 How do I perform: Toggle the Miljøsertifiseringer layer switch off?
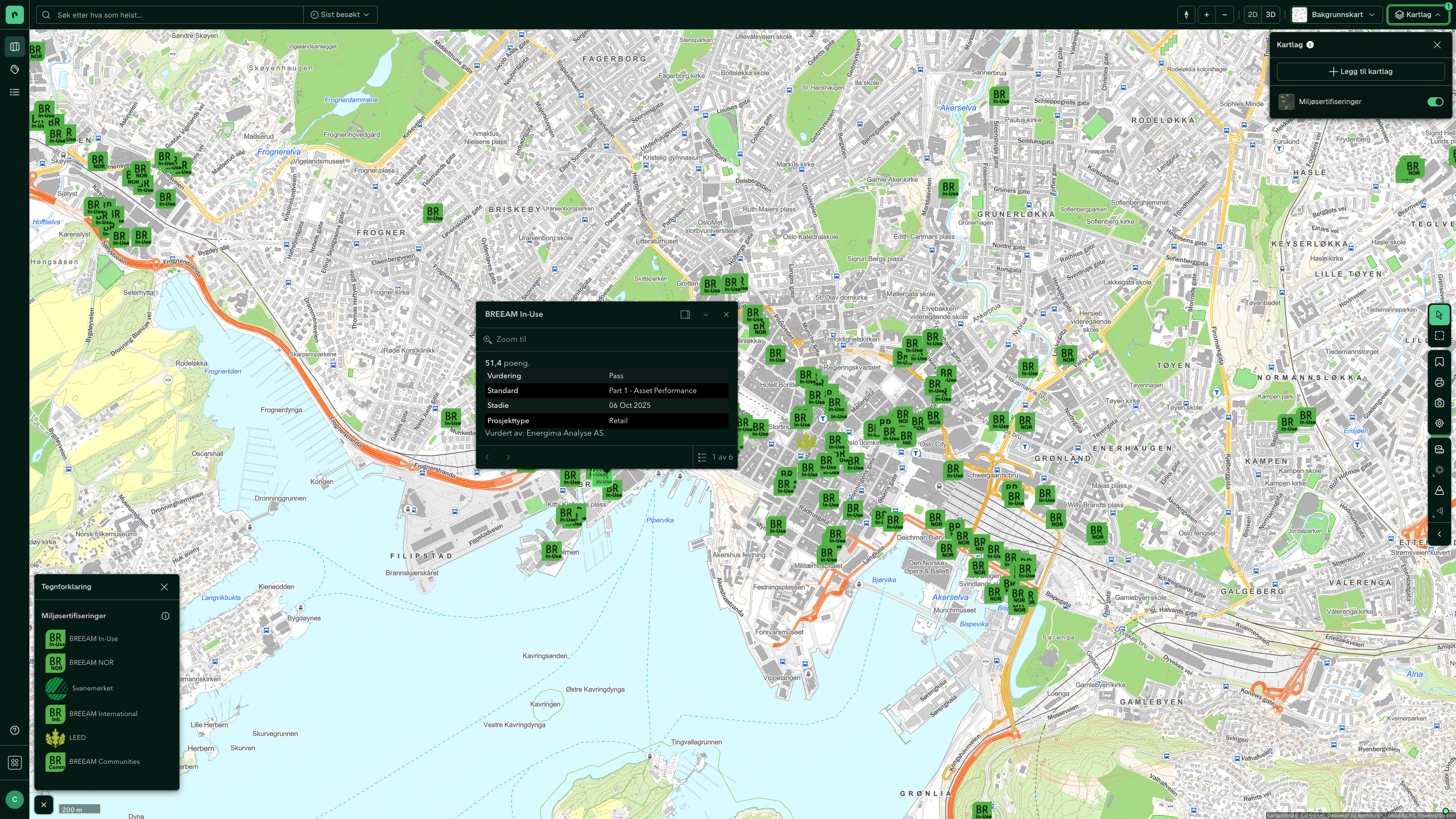(x=1435, y=102)
